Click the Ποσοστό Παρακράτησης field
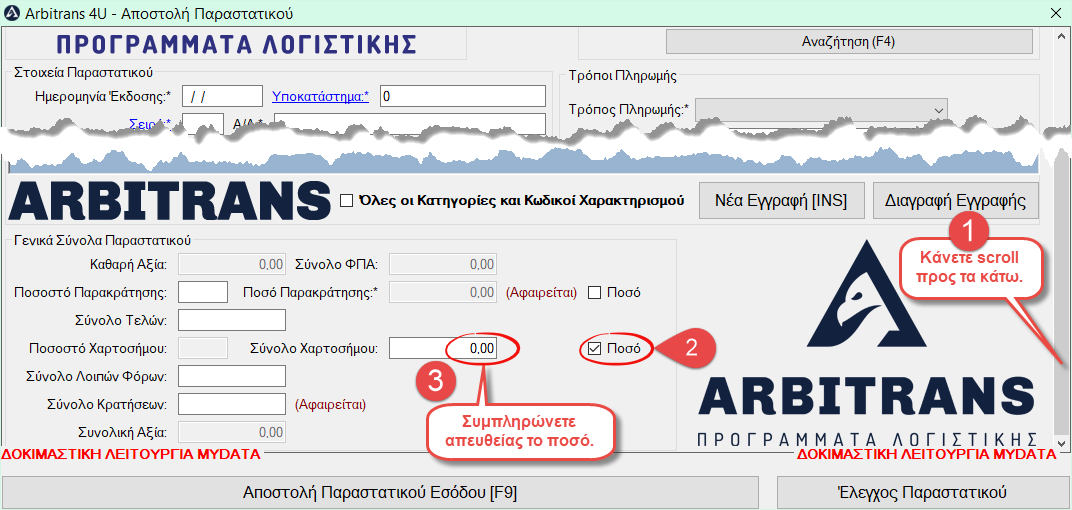 [x=202, y=292]
